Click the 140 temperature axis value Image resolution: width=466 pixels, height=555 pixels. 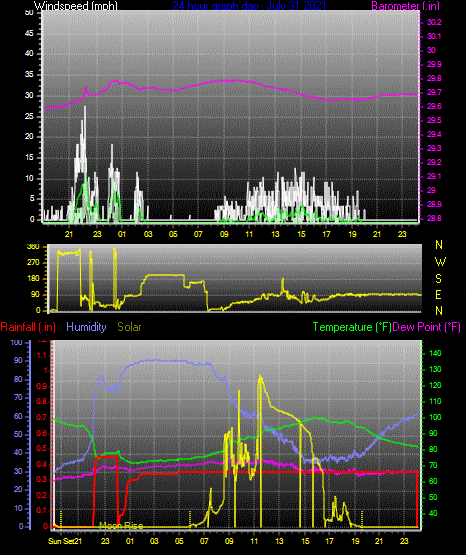tap(435, 353)
